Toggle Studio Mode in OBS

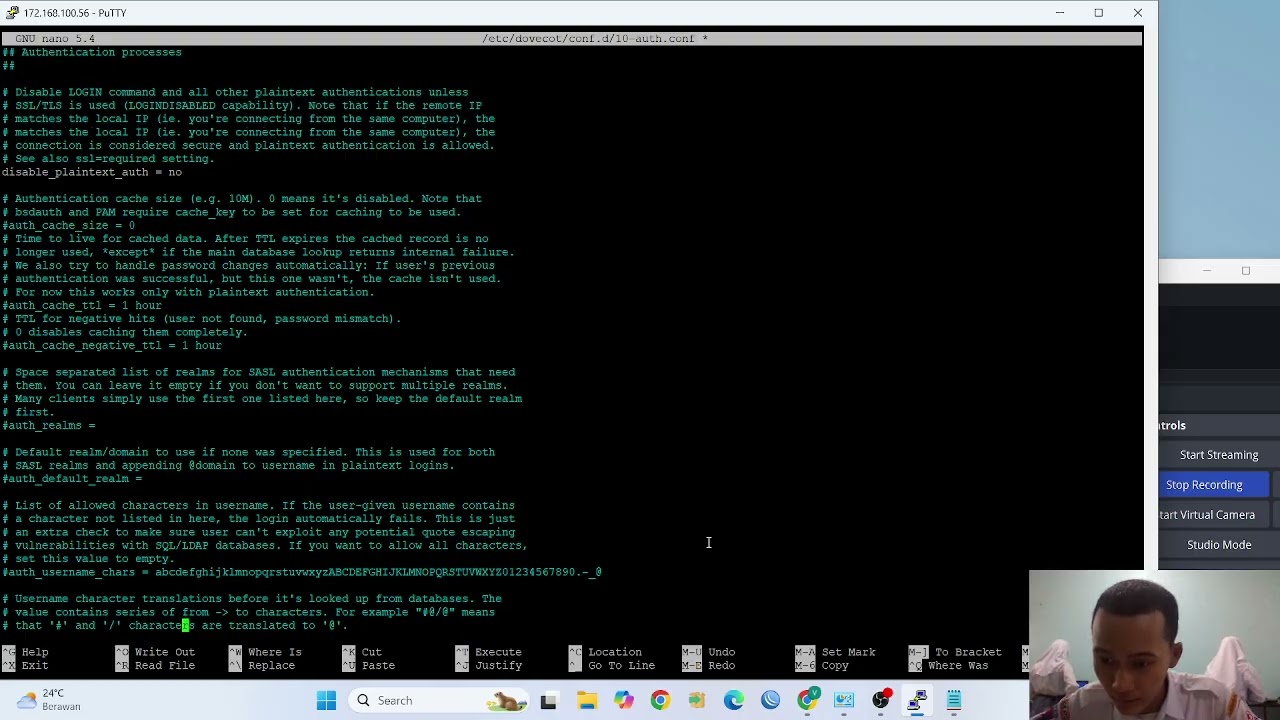click(1219, 545)
